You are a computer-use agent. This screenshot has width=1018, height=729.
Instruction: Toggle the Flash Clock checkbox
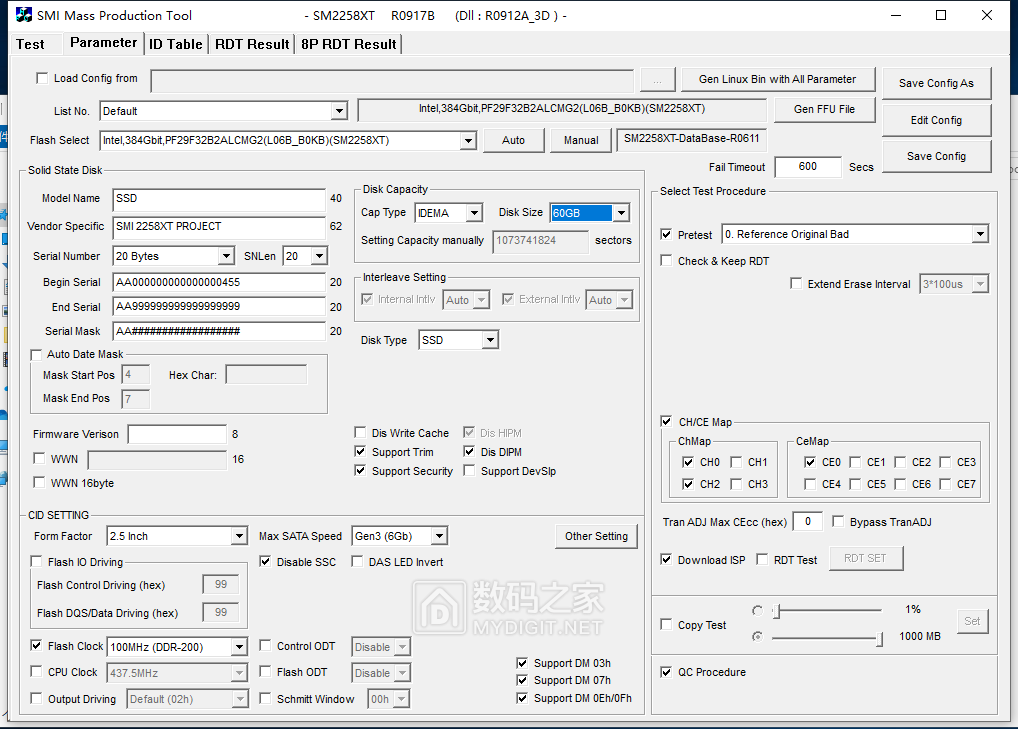(x=36, y=646)
